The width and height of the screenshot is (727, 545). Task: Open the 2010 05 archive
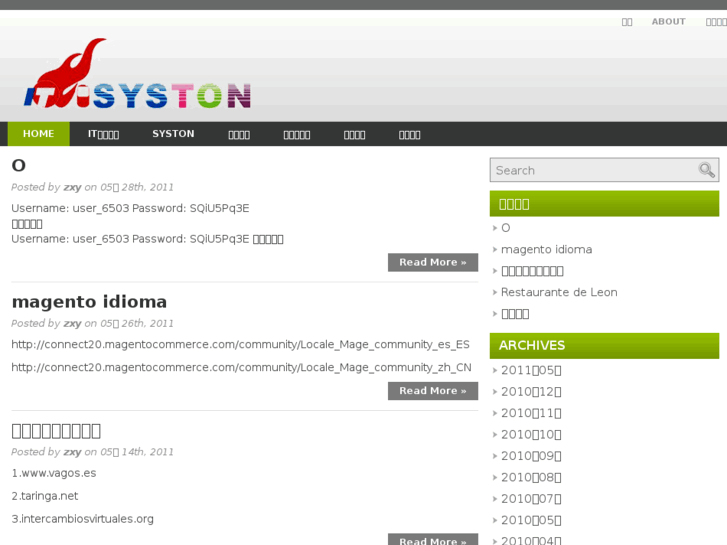(531, 519)
